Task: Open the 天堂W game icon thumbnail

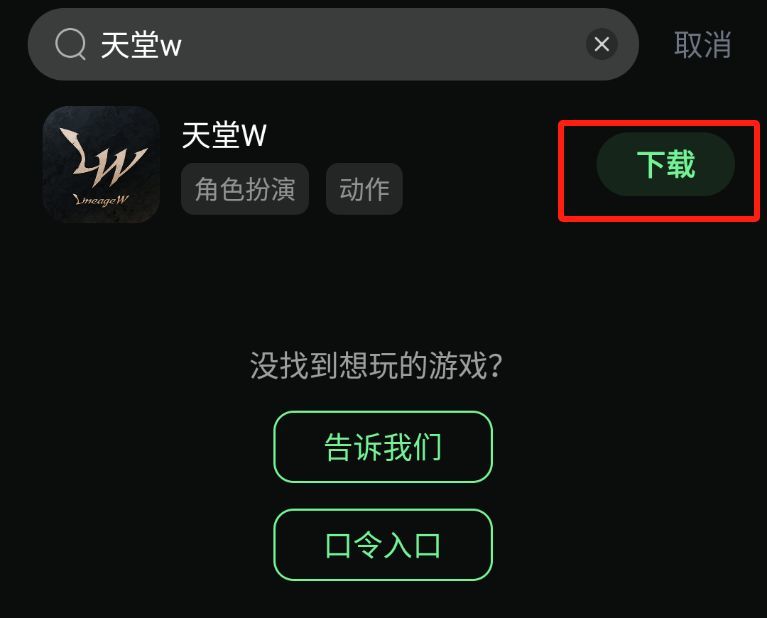Action: pyautogui.click(x=101, y=164)
